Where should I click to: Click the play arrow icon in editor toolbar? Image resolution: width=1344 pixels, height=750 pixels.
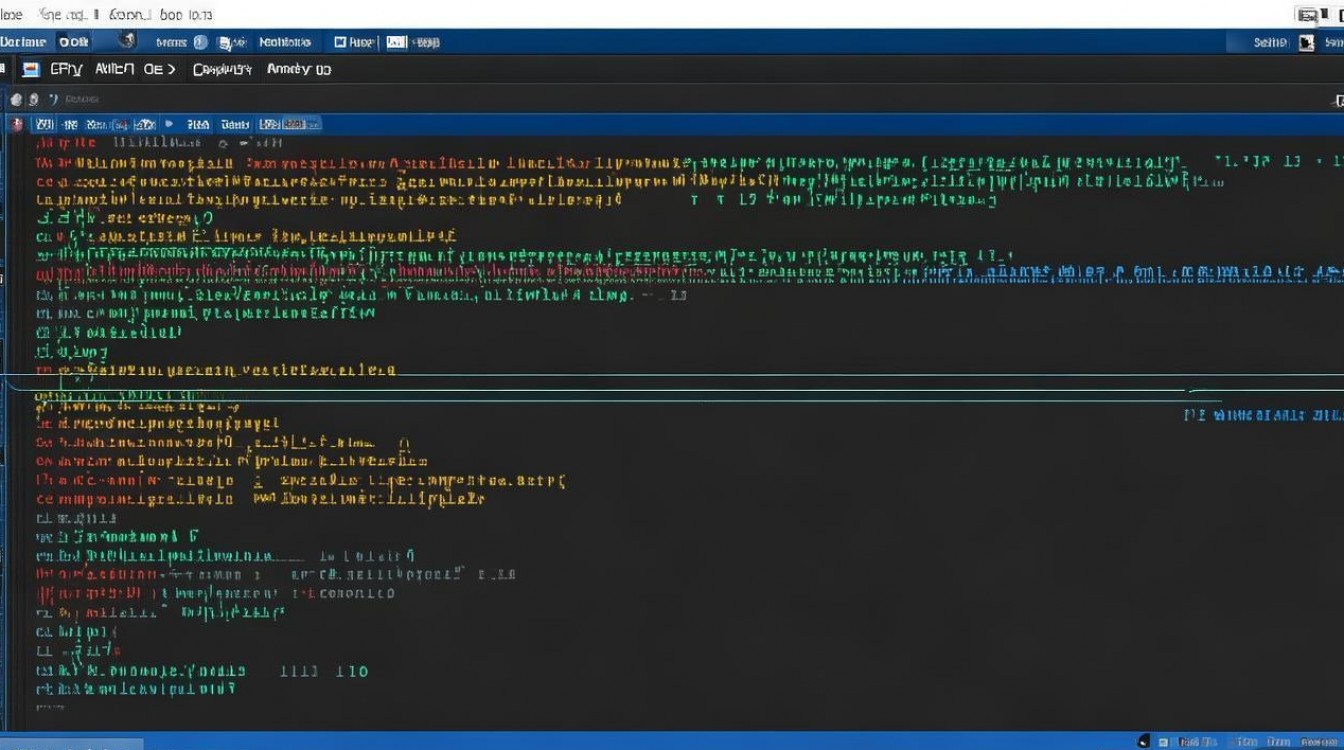(168, 124)
